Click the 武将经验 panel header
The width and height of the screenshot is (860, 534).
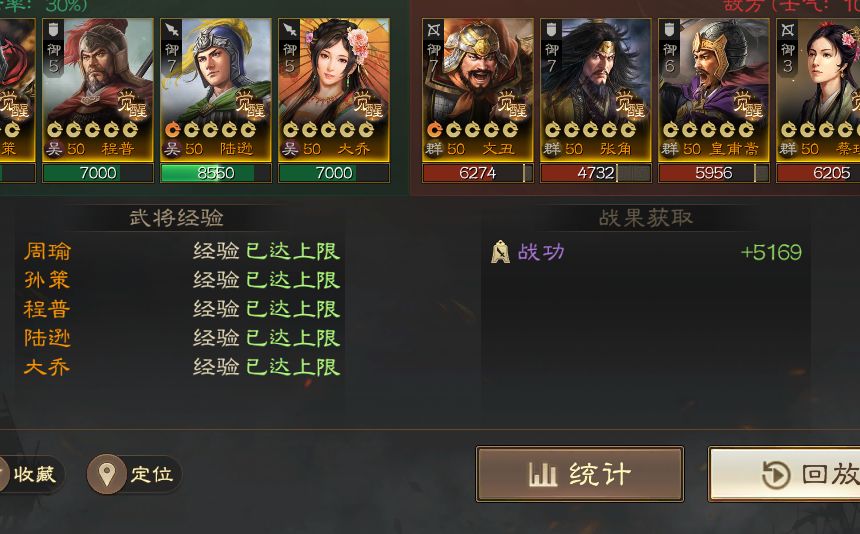point(177,218)
